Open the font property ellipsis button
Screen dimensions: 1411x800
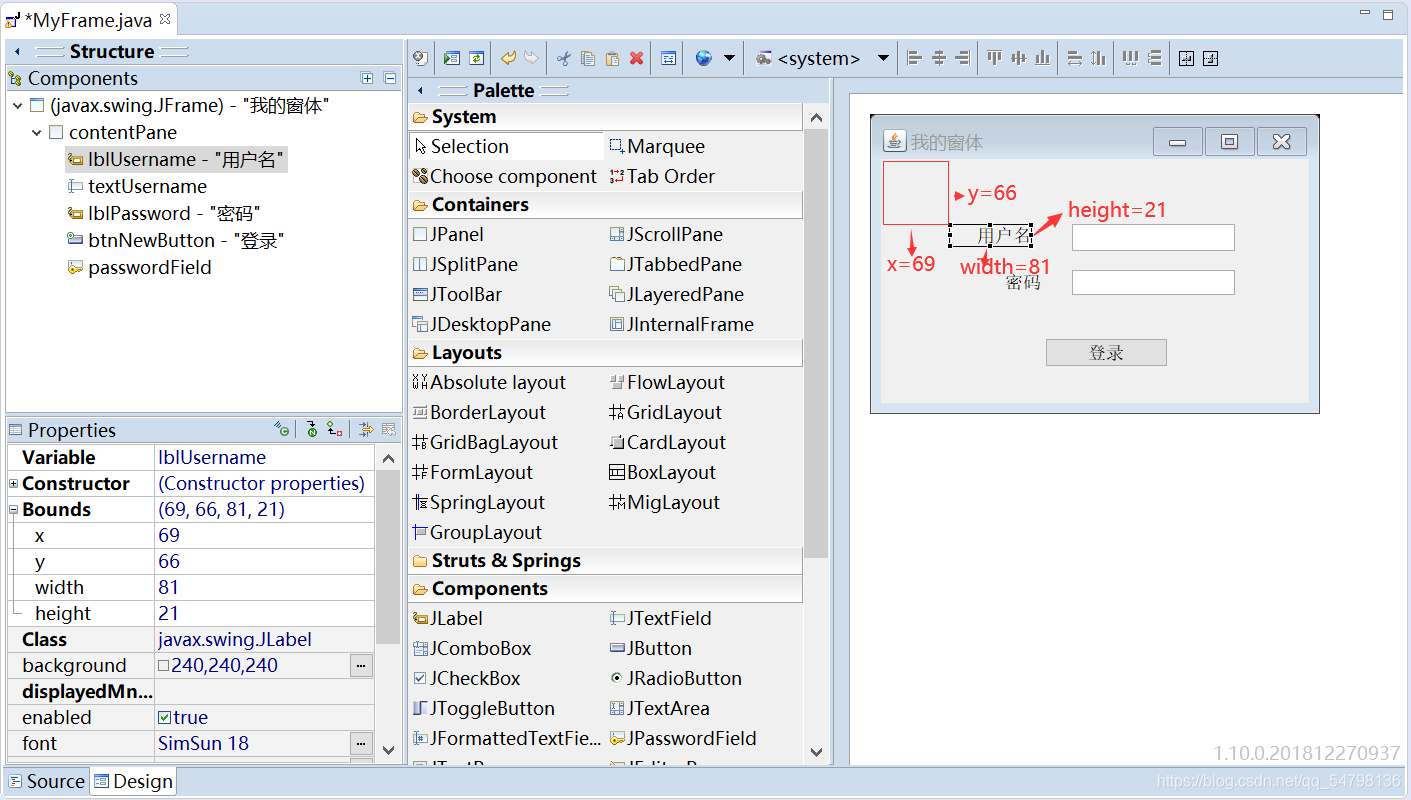click(x=361, y=743)
